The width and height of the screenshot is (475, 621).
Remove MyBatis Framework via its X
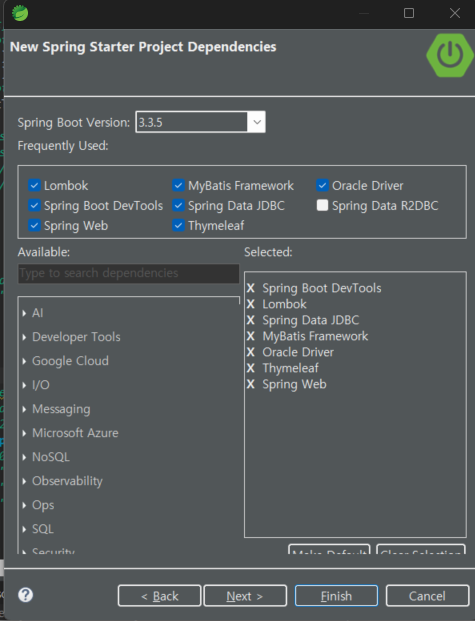[x=251, y=336]
